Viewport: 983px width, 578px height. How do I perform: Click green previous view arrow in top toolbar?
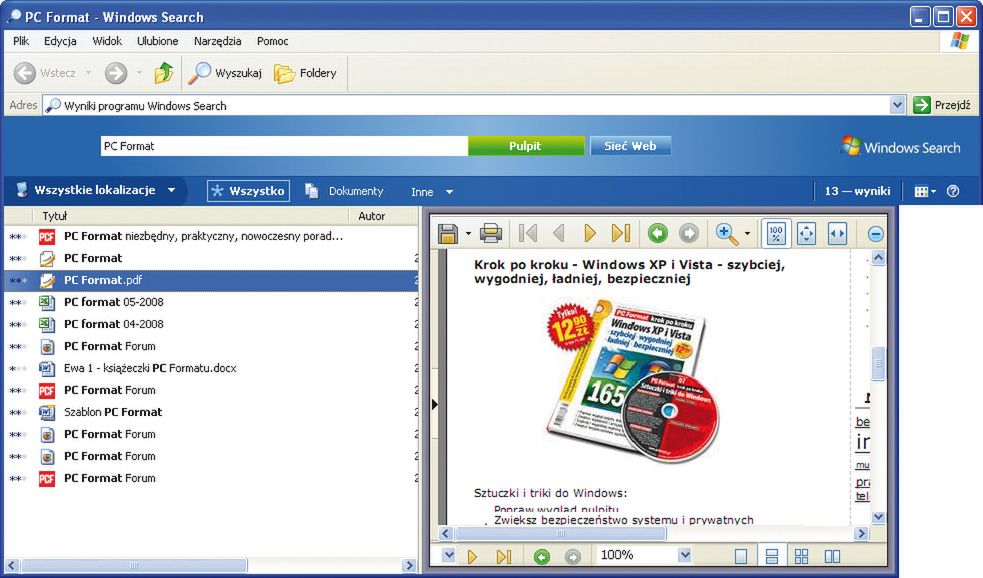point(658,234)
